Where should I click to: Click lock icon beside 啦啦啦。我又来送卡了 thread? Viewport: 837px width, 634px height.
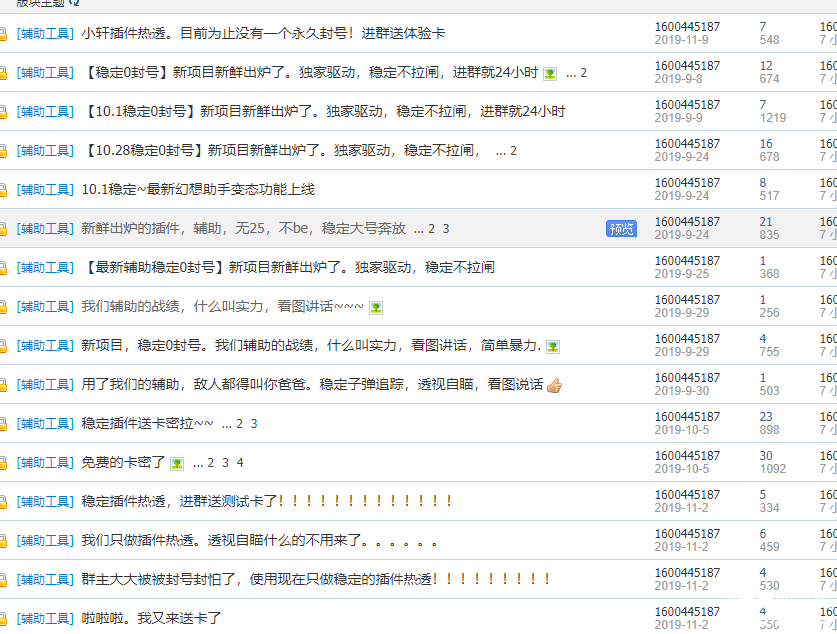coord(3,619)
